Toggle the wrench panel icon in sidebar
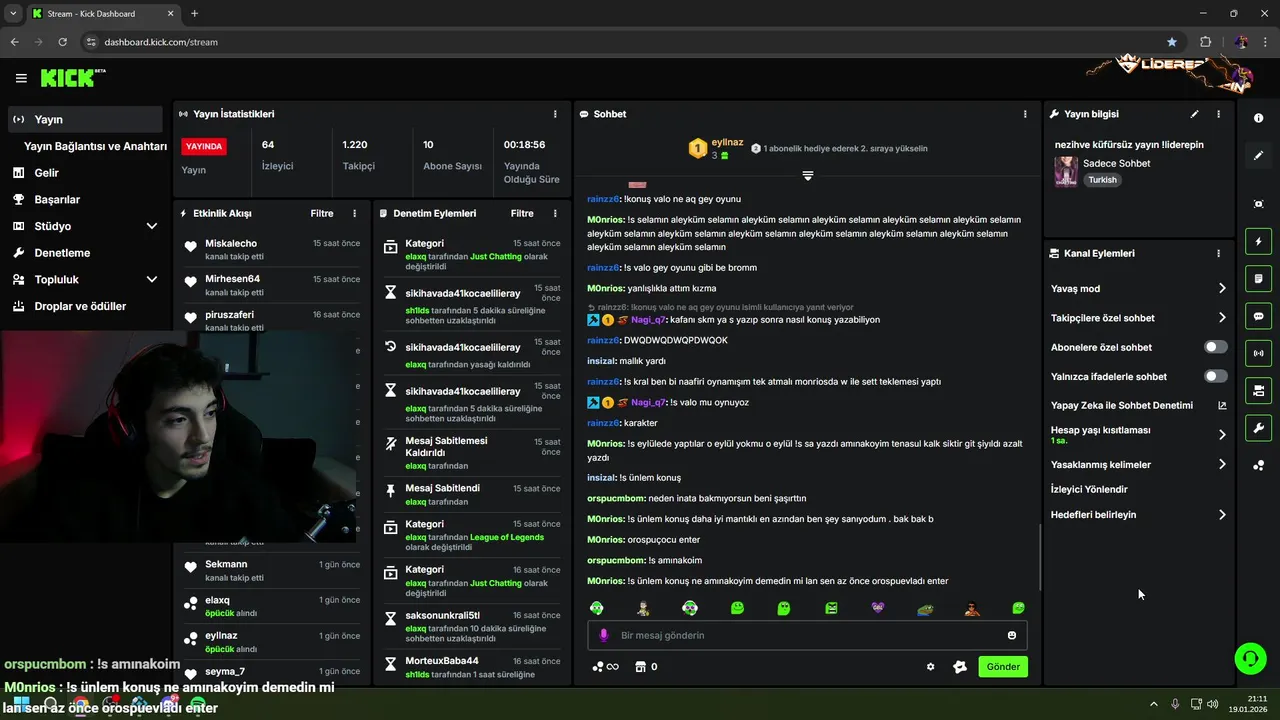This screenshot has height=720, width=1280. (x=1258, y=428)
